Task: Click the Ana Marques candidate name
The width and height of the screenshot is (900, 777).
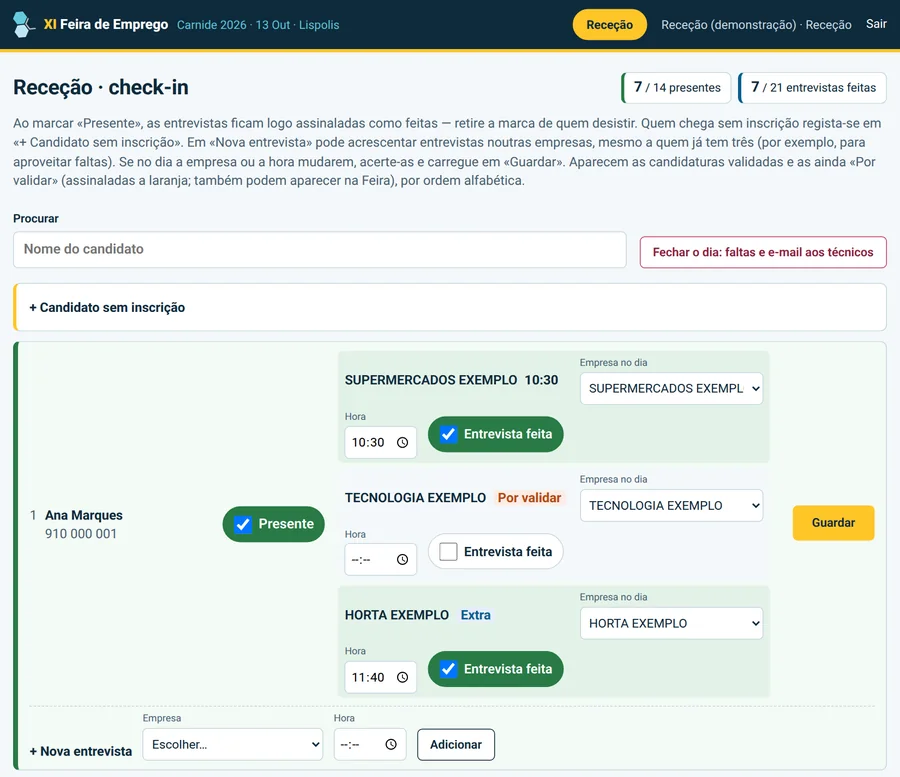Action: pyautogui.click(x=84, y=515)
